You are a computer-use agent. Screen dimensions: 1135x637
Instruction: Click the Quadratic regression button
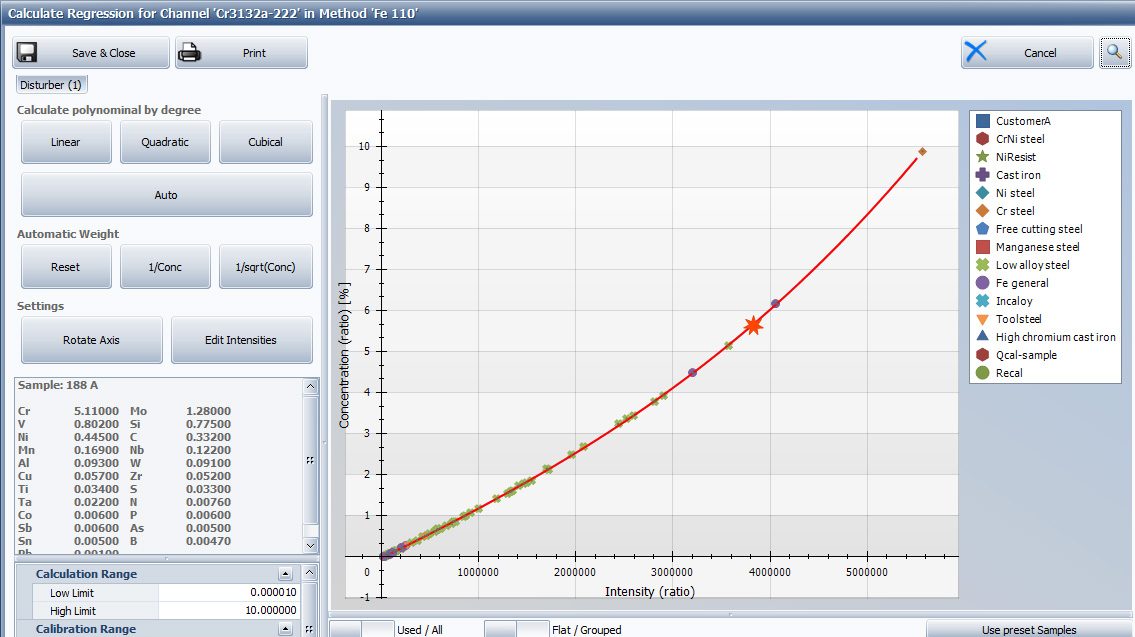(x=165, y=143)
